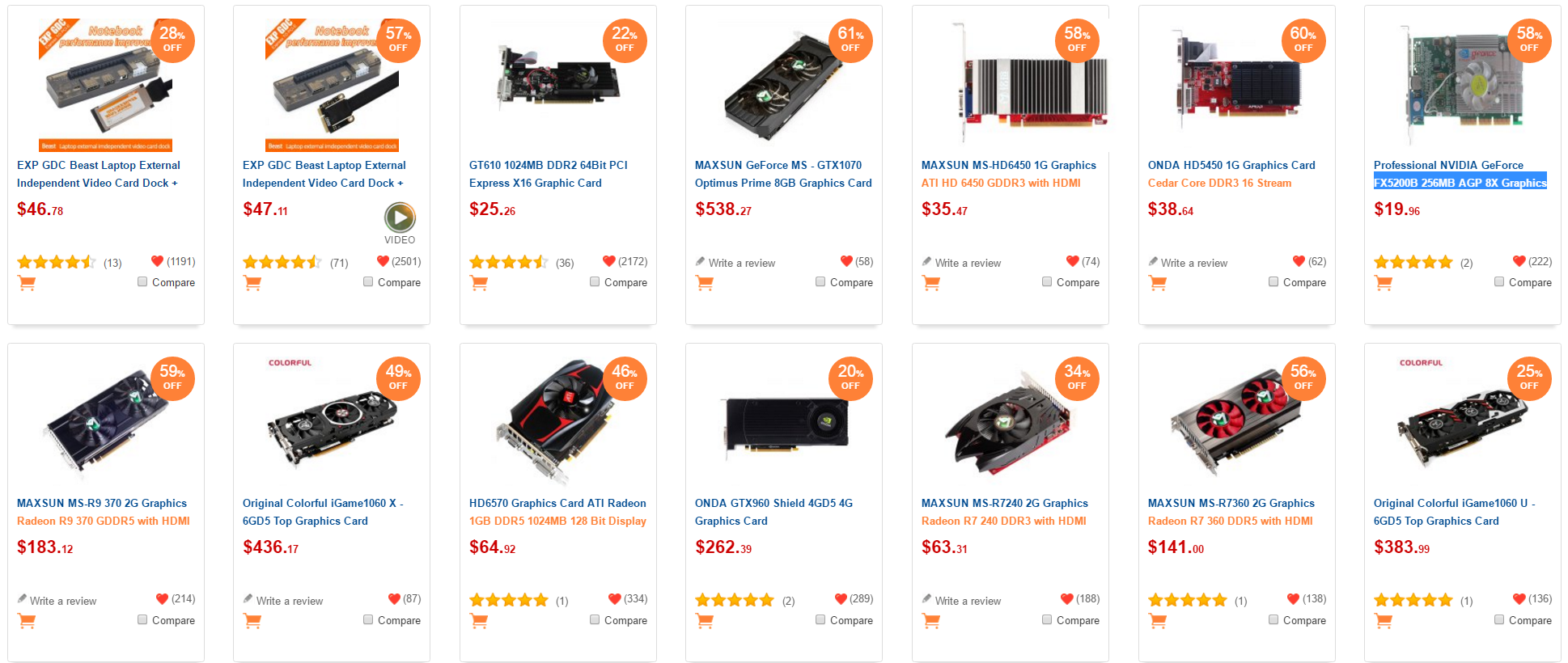
Task: Play the video for the $47.11 EXP GDC Beast dock
Action: point(400,217)
